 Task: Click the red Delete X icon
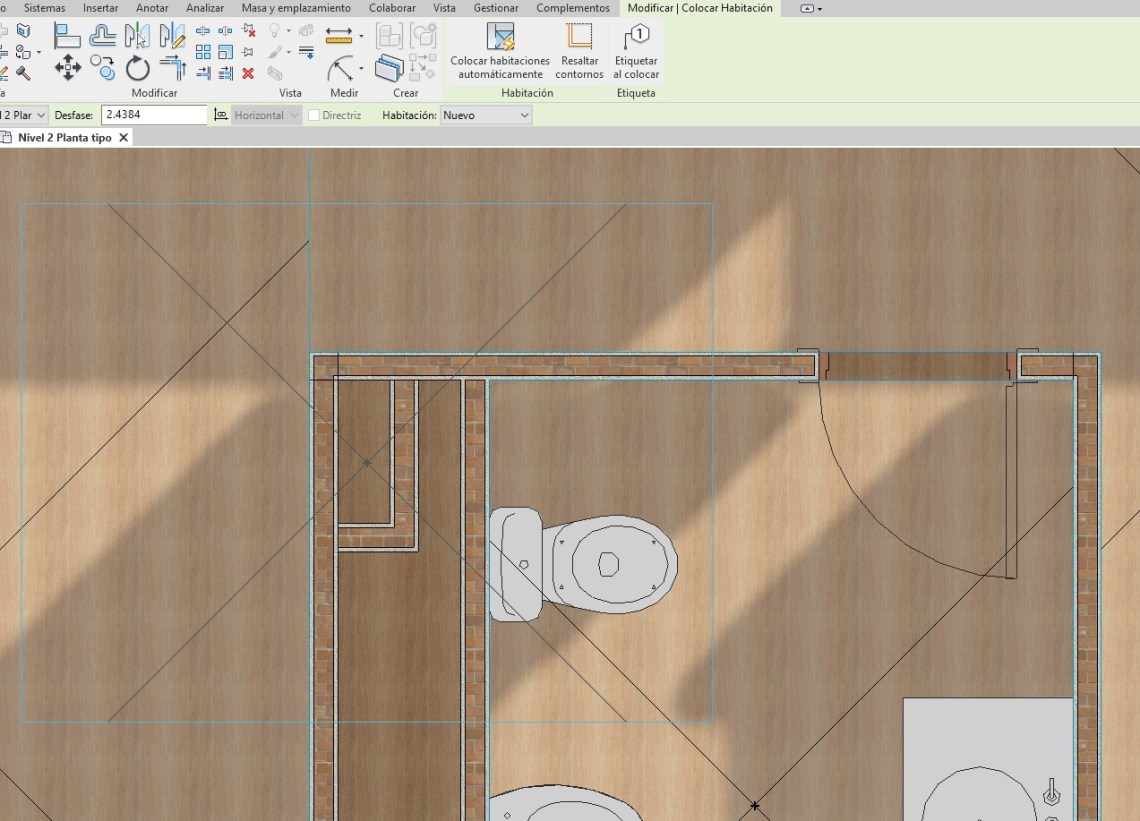(248, 73)
